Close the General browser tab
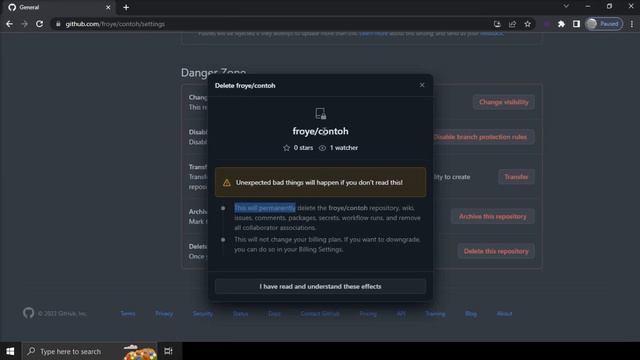 108,7
